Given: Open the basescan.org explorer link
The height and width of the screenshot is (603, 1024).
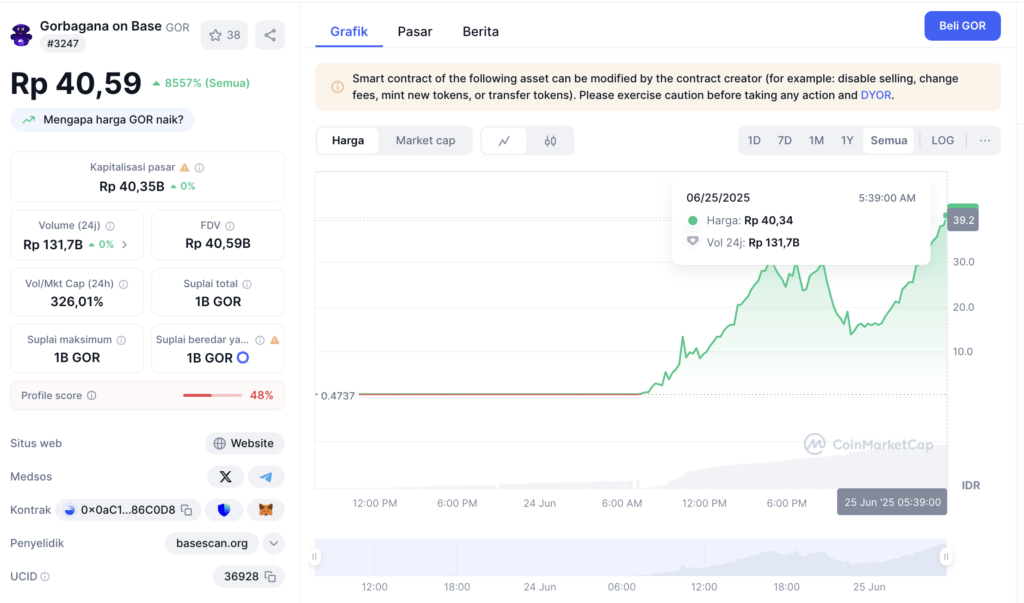Looking at the screenshot, I should 212,544.
